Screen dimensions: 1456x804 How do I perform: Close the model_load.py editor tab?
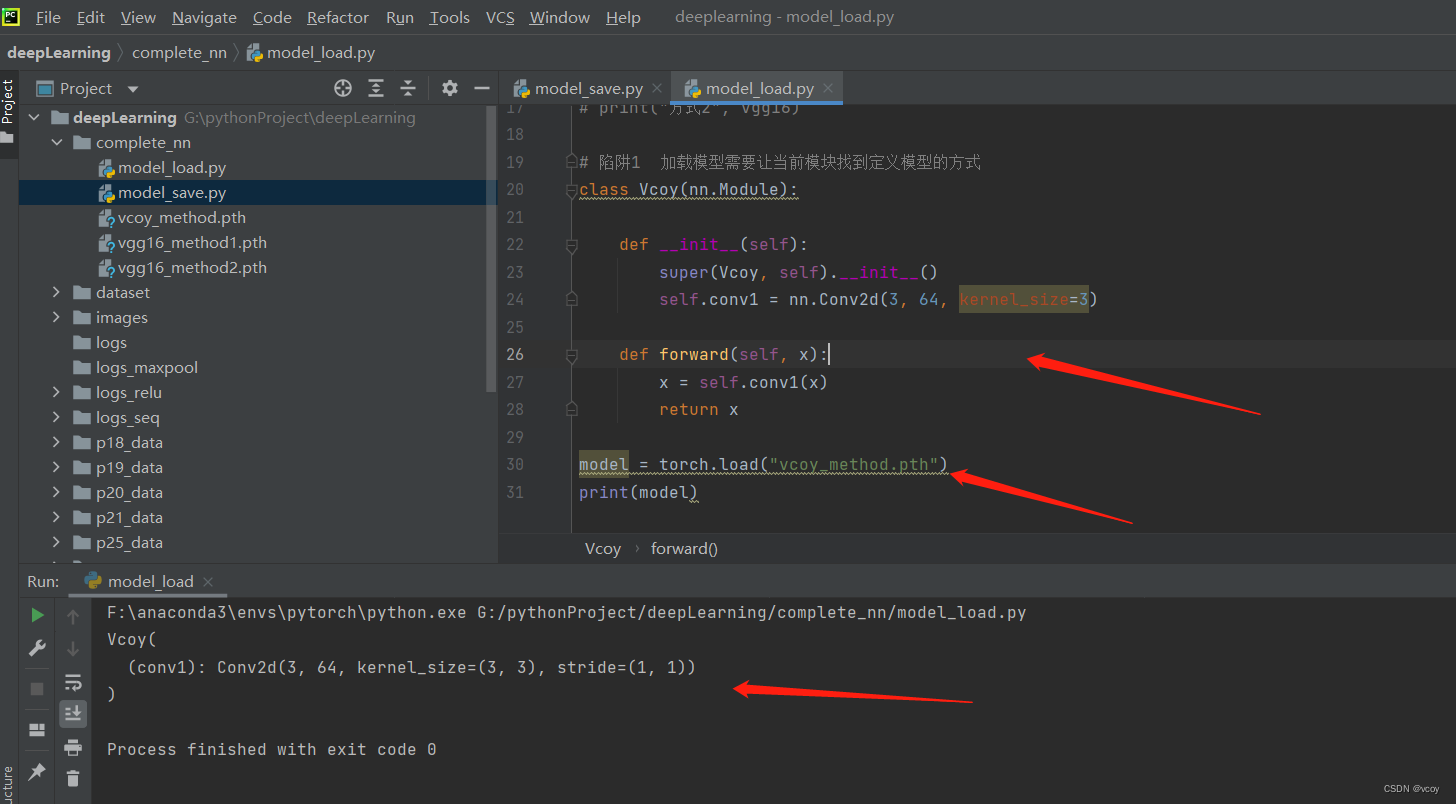click(828, 89)
